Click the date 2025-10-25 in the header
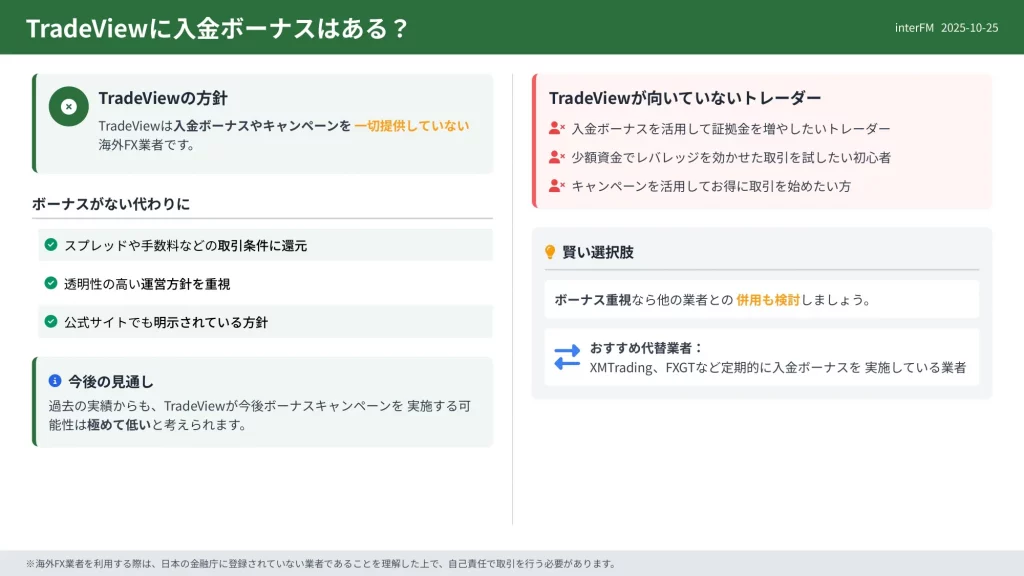This screenshot has height=576, width=1024. (969, 28)
